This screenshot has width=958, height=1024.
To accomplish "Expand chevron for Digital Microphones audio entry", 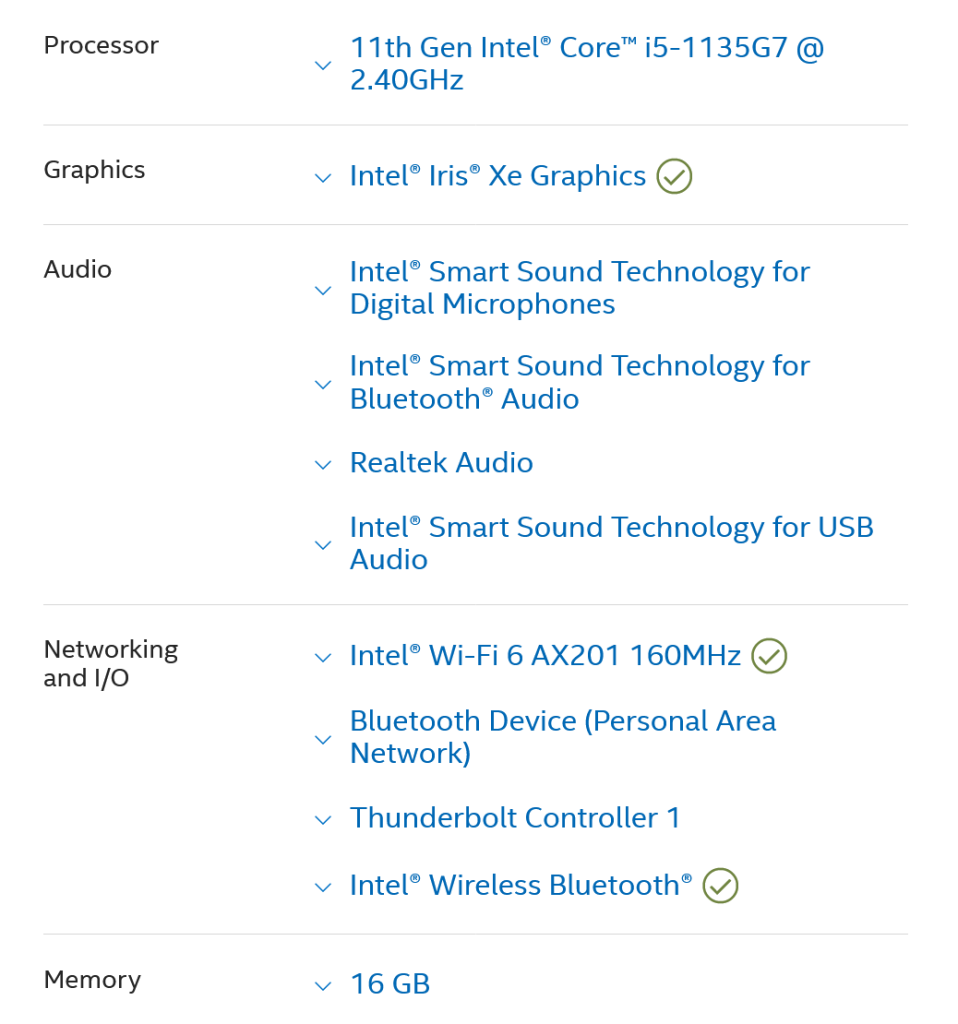I will pos(322,291).
